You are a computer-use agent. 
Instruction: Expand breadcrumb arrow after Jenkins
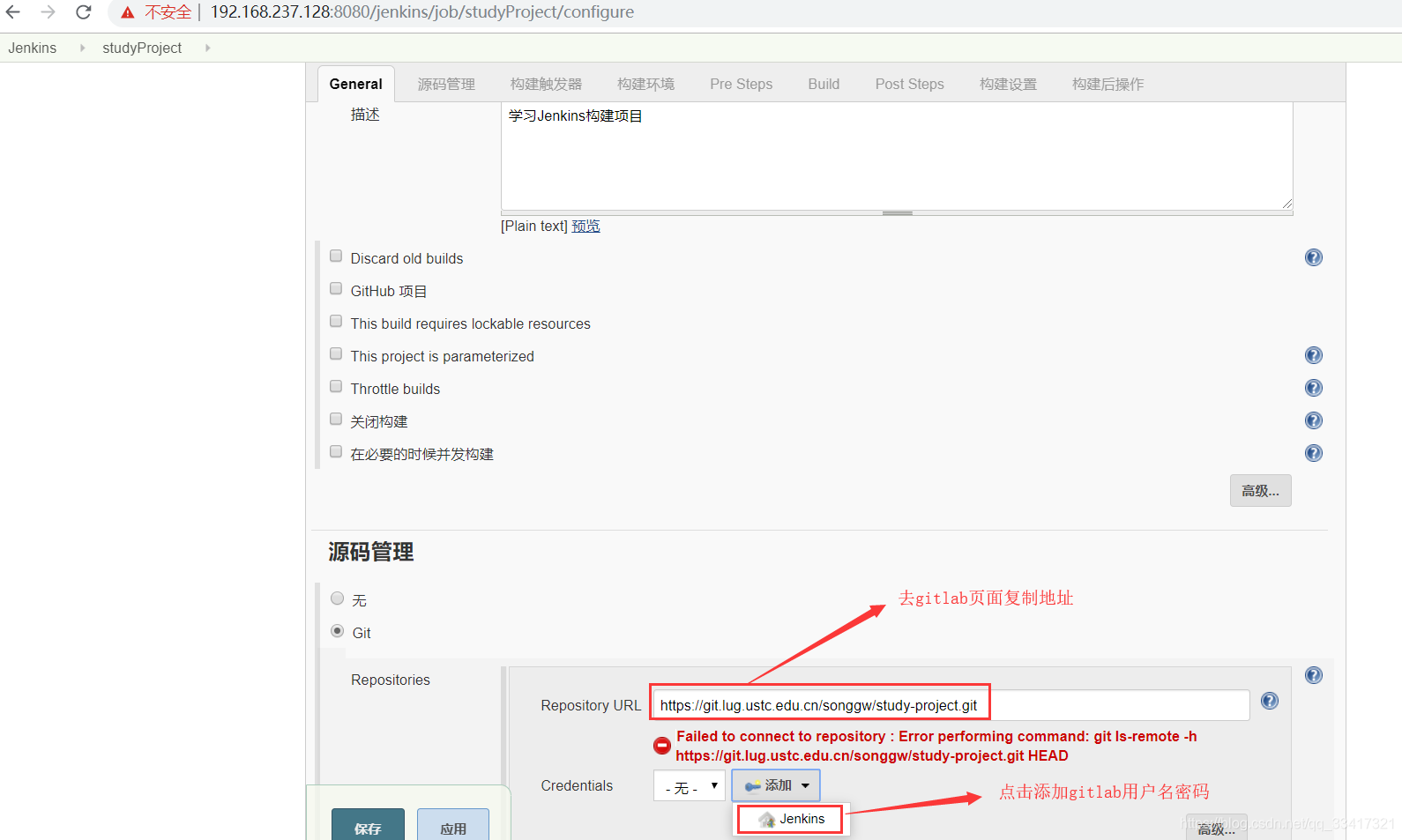tap(82, 48)
